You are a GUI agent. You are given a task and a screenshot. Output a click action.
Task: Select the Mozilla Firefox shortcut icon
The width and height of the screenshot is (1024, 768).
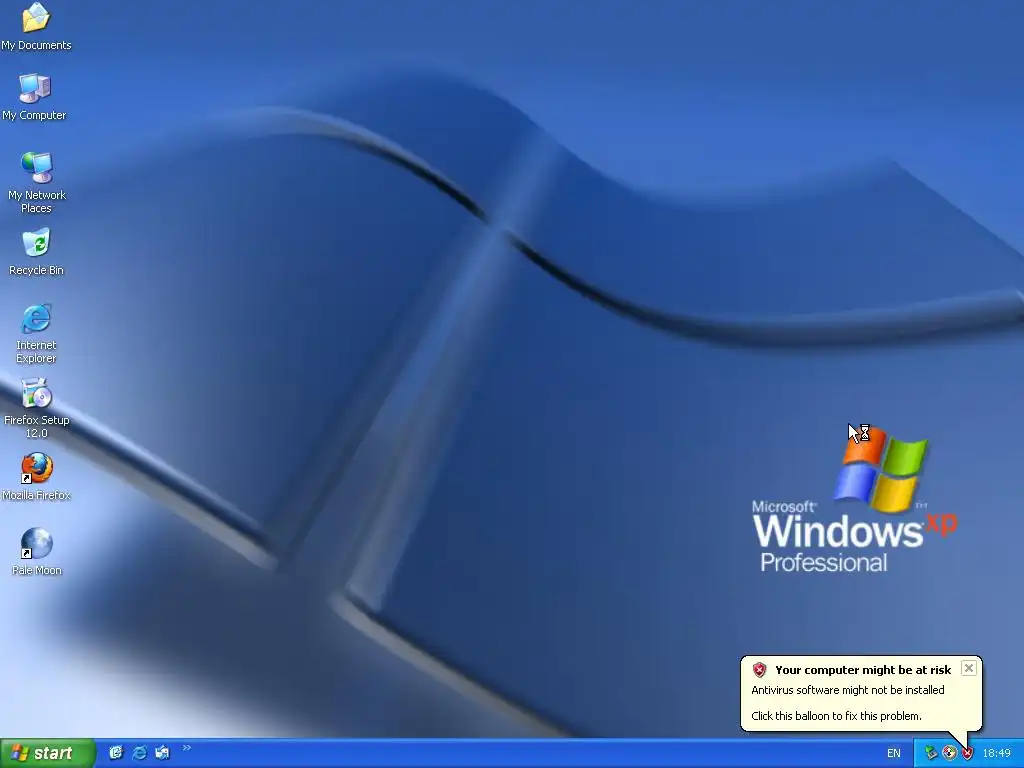click(36, 477)
